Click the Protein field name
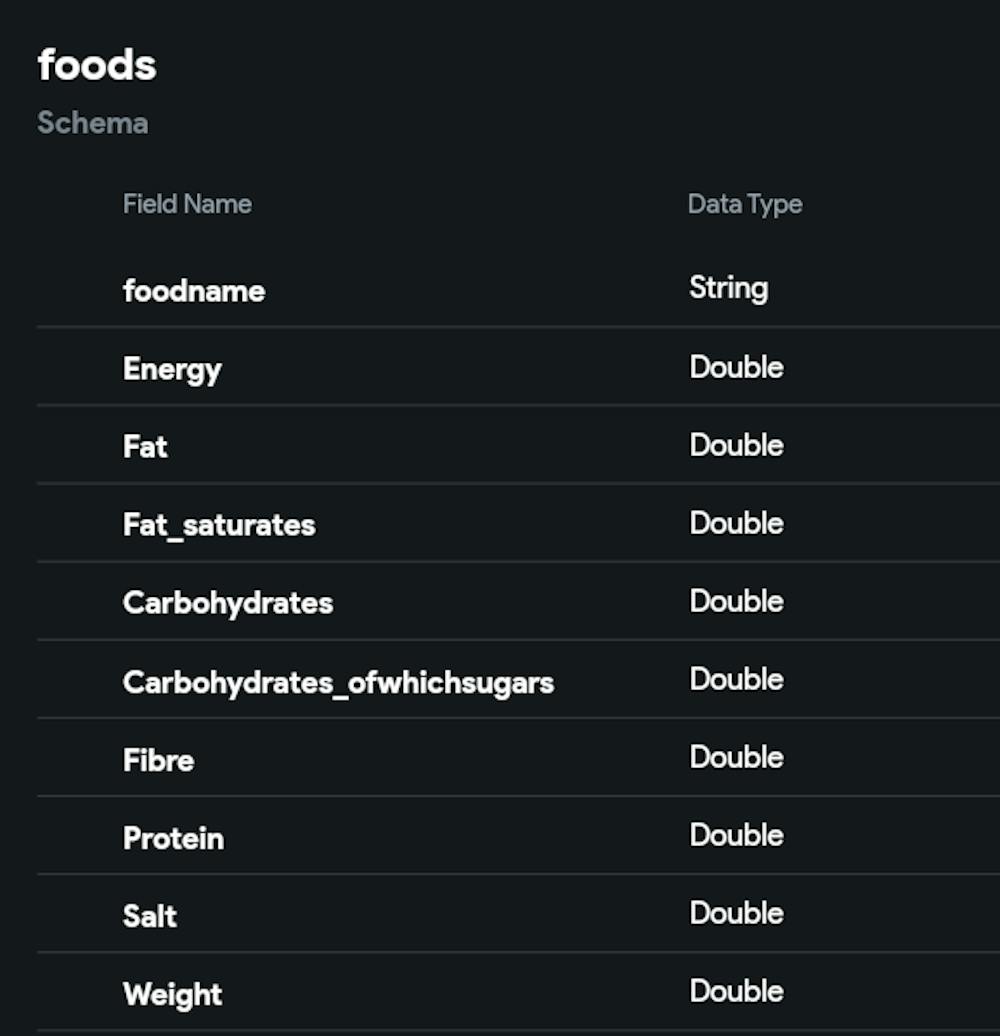The image size is (1000, 1036). 173,838
